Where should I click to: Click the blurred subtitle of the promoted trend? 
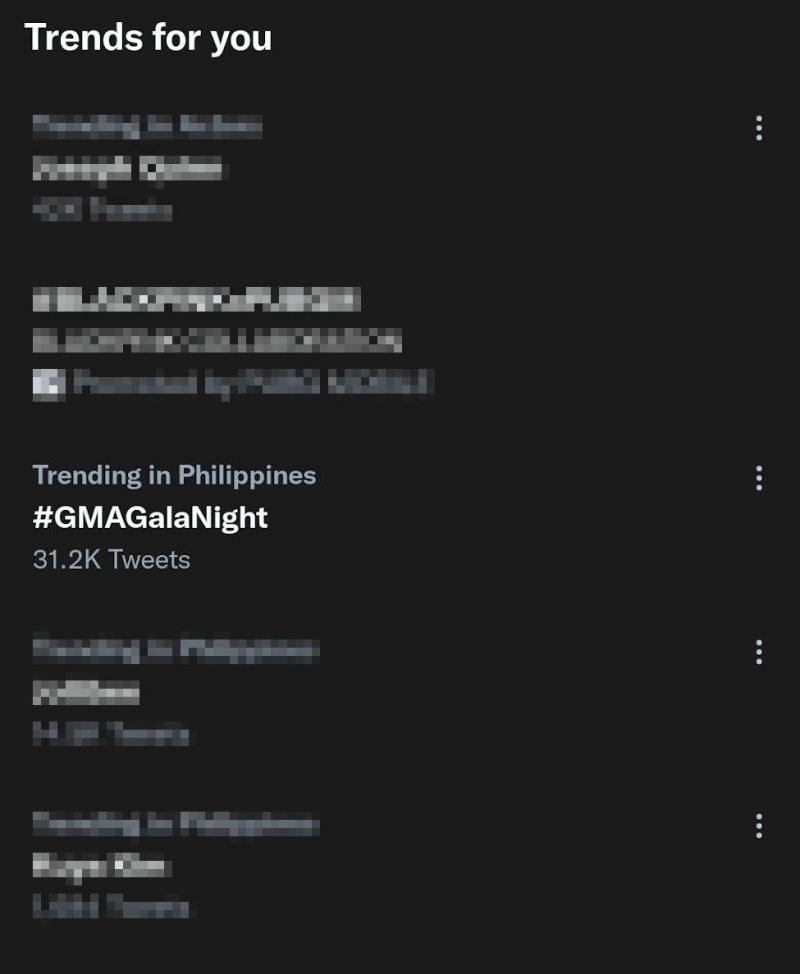[217, 341]
